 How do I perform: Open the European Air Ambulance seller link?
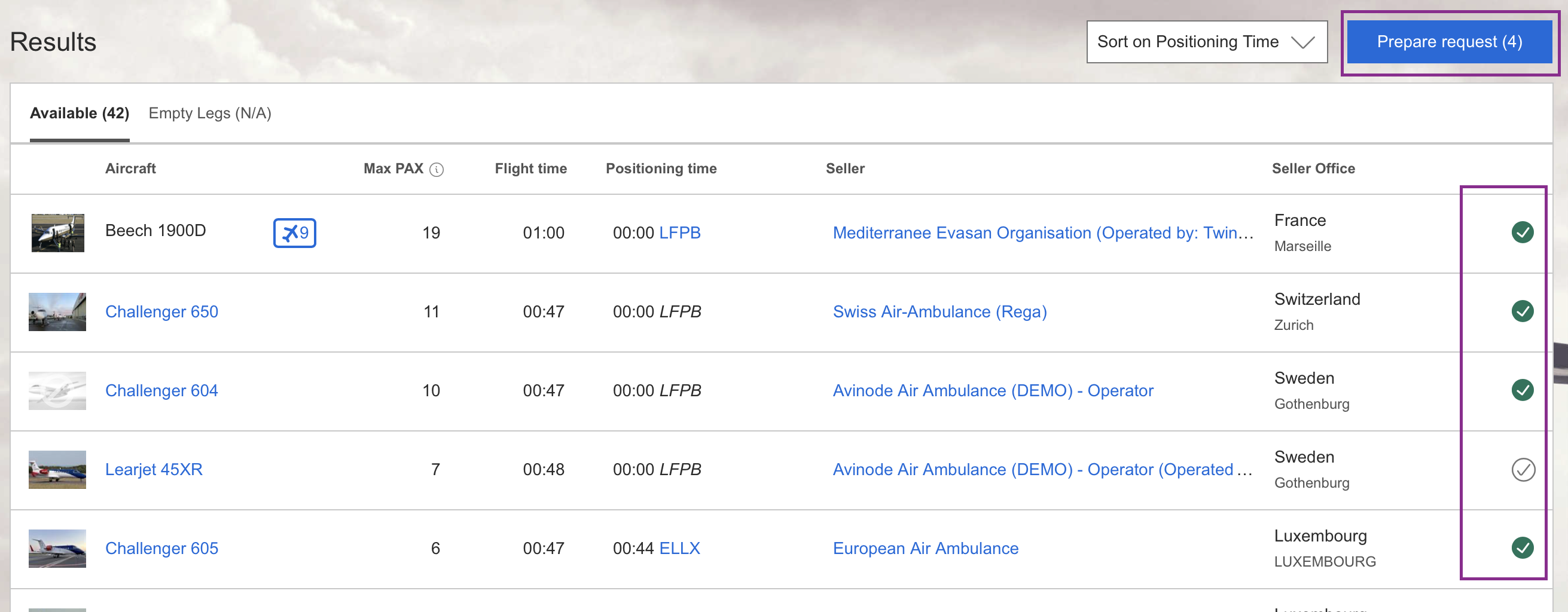tap(925, 549)
